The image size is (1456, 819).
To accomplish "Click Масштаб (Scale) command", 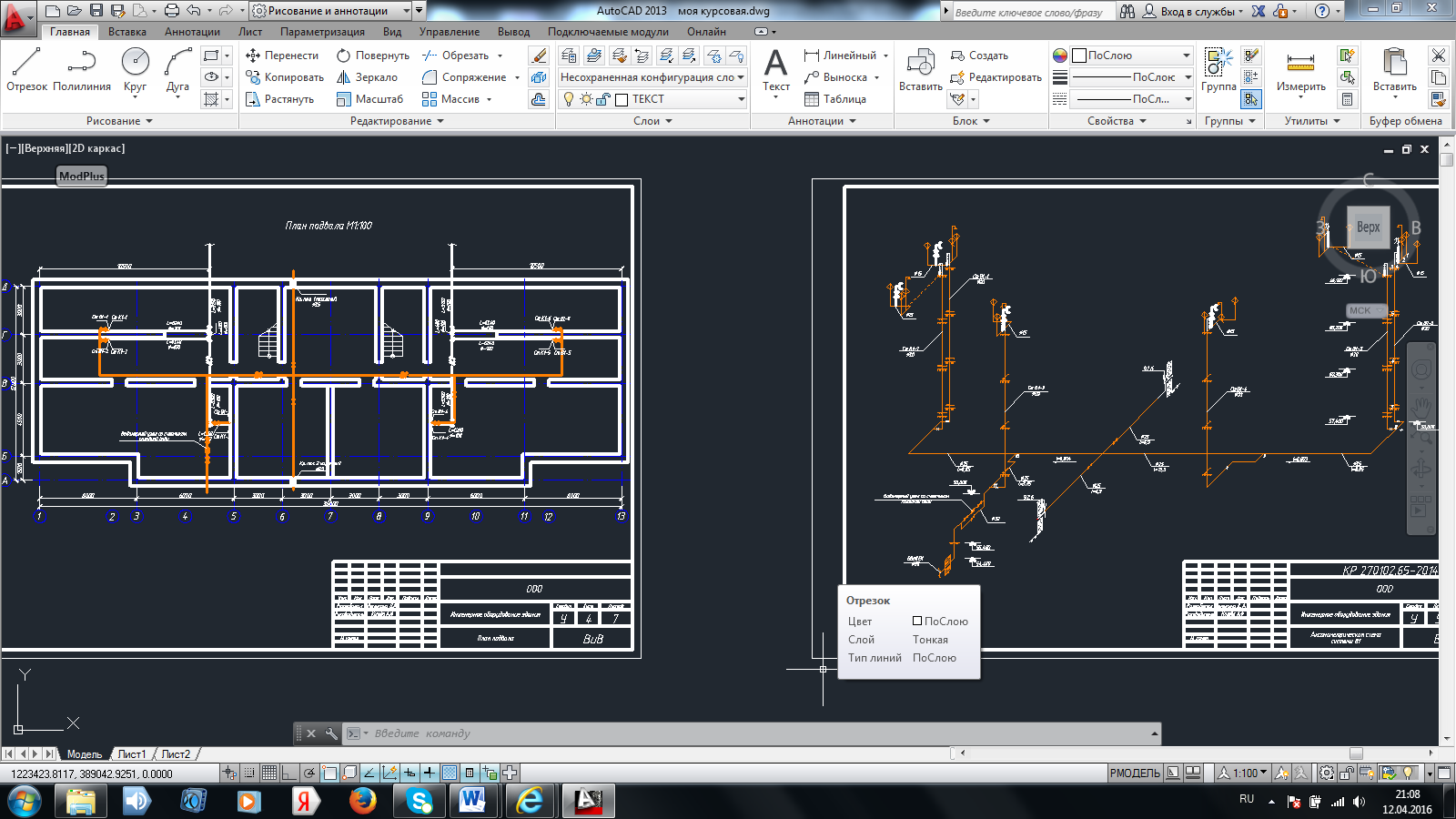I will click(370, 99).
